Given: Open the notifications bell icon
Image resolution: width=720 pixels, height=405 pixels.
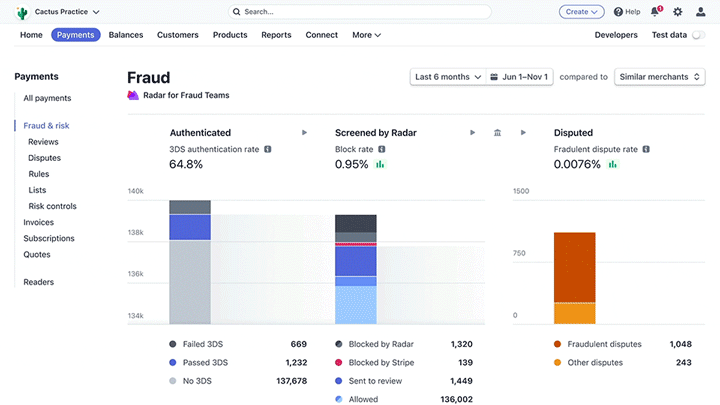Looking at the screenshot, I should coord(655,11).
